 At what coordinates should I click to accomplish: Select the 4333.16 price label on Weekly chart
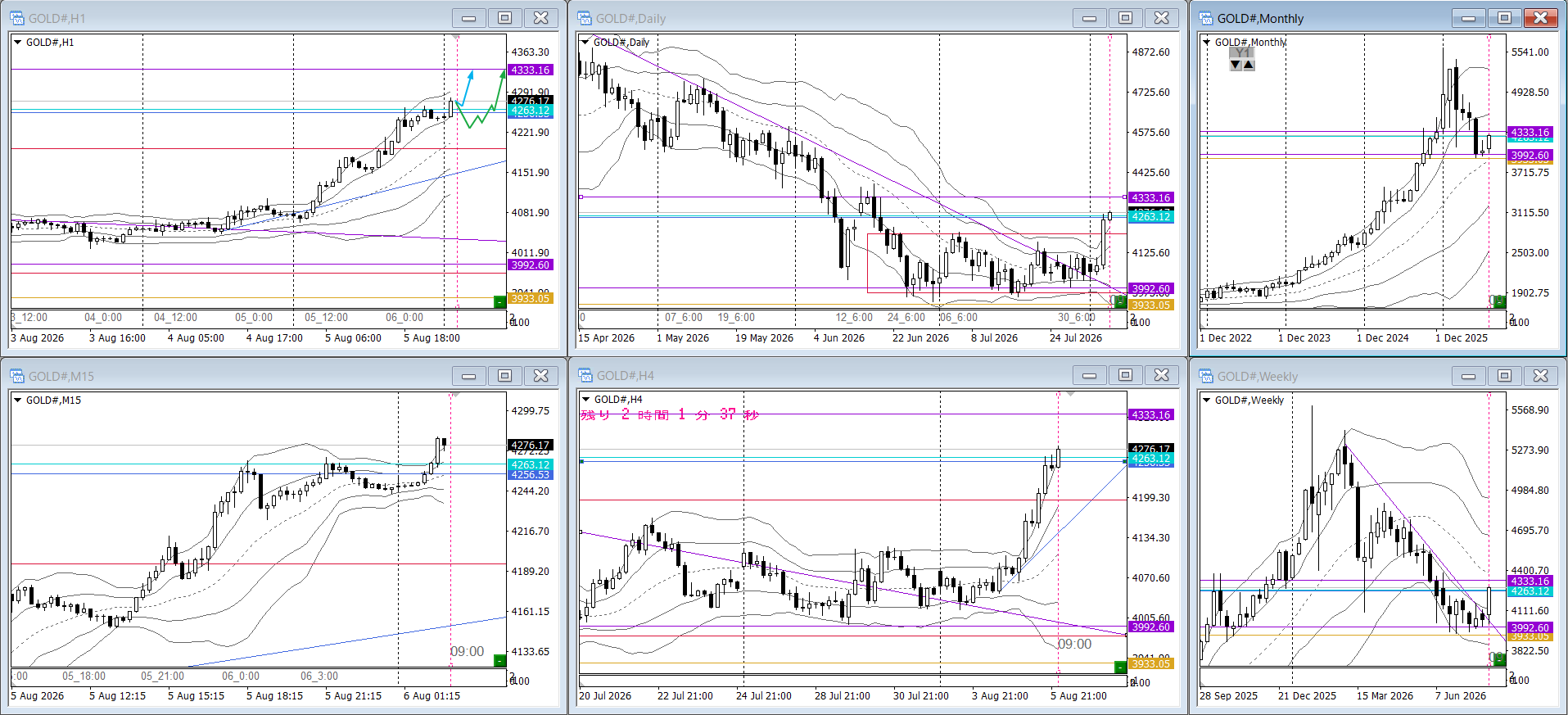pyautogui.click(x=1530, y=581)
